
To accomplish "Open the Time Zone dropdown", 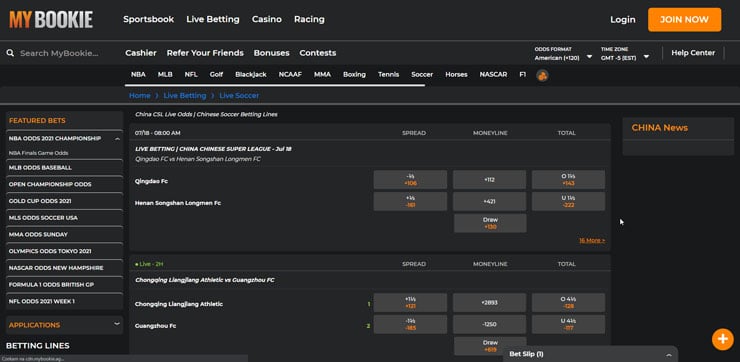I will click(625, 54).
